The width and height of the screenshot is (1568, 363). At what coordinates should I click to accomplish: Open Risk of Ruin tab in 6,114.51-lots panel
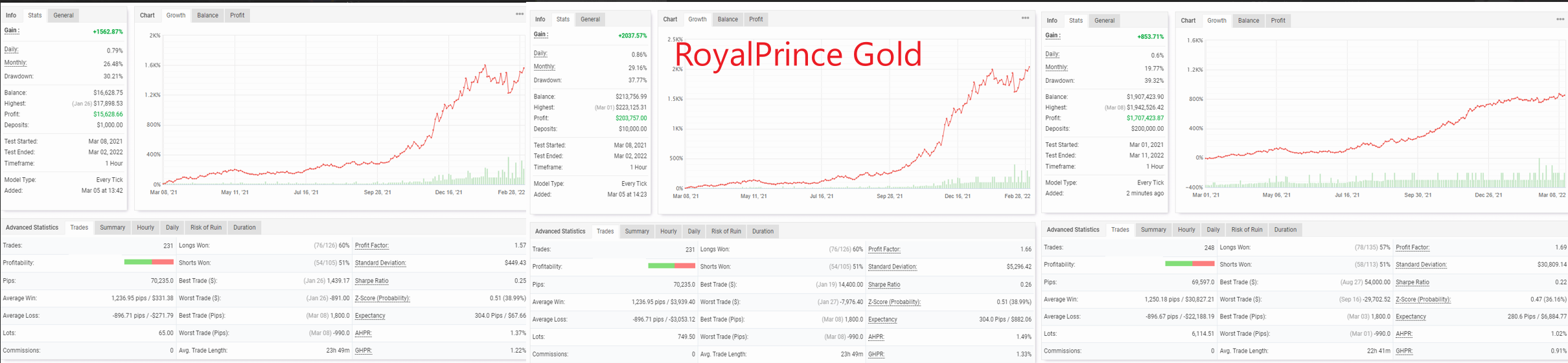[x=1247, y=229]
